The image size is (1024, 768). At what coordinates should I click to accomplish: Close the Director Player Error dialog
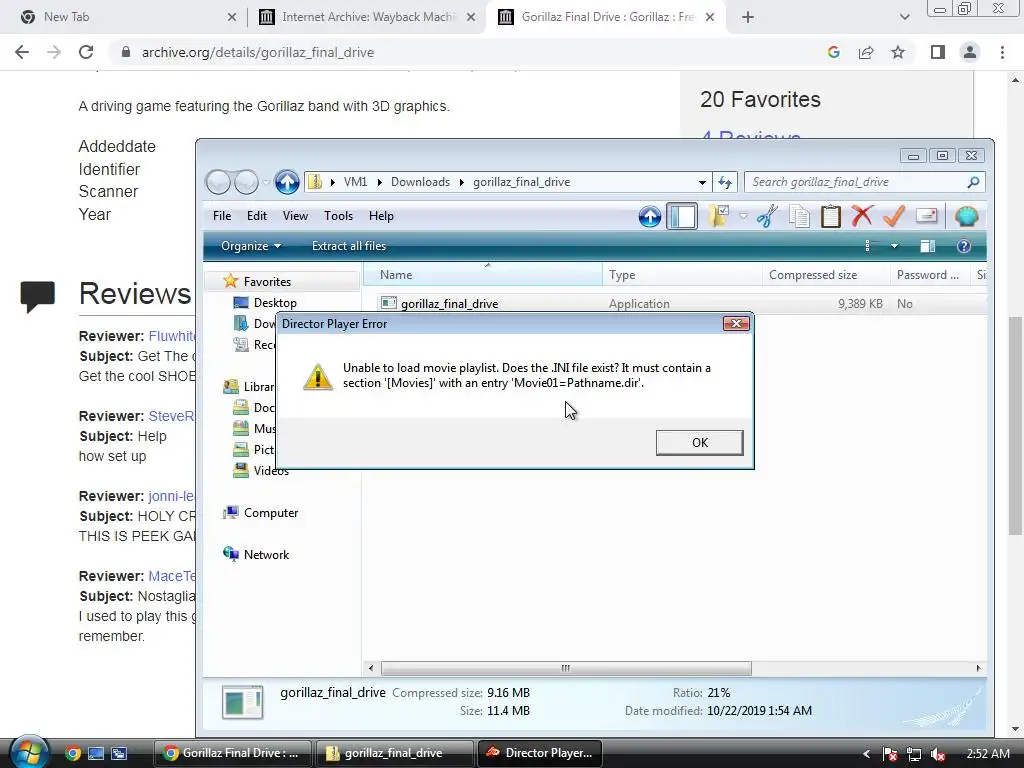pos(736,323)
